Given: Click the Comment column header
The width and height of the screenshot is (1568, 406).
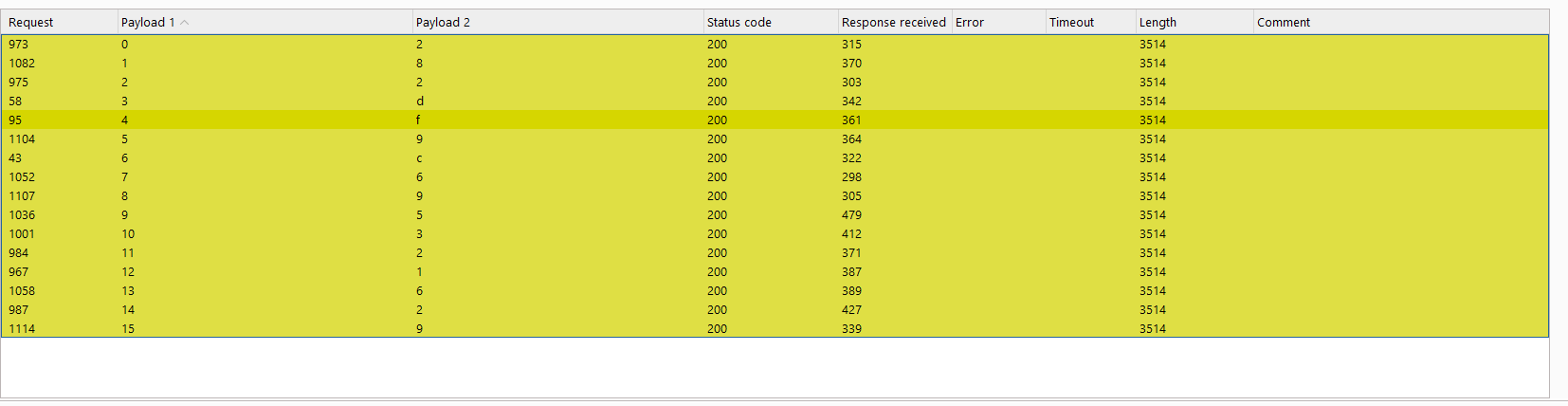Looking at the screenshot, I should tap(1284, 23).
